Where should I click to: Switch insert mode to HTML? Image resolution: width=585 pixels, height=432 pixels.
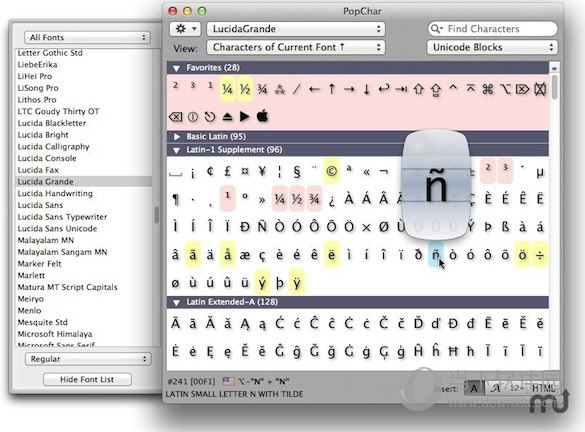coord(543,388)
